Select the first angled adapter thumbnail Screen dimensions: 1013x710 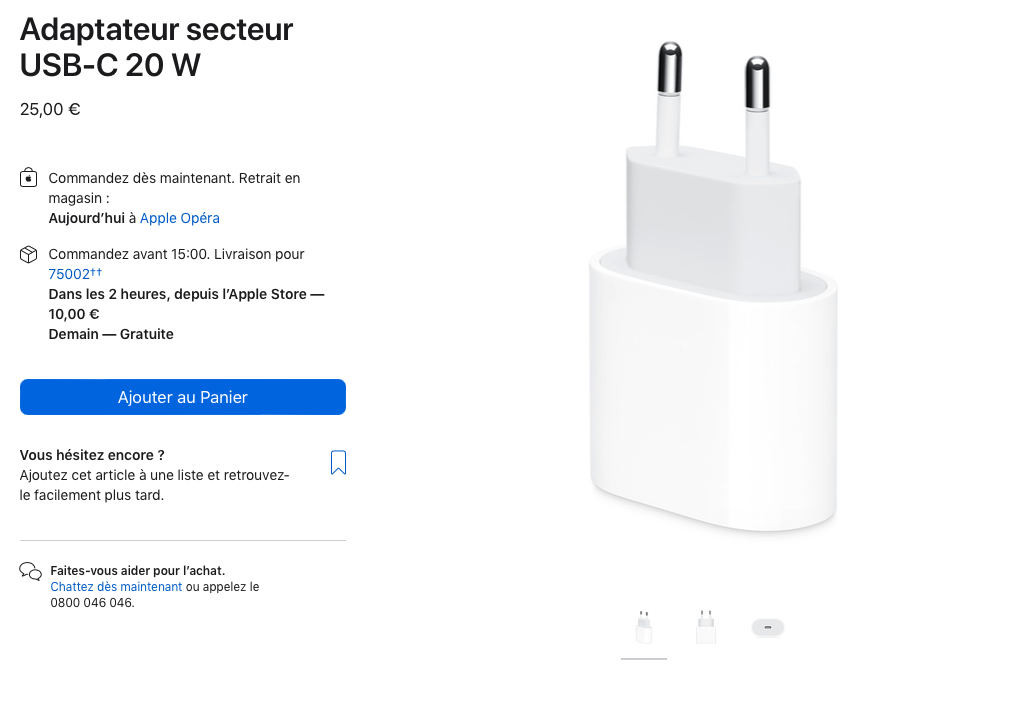coord(643,628)
